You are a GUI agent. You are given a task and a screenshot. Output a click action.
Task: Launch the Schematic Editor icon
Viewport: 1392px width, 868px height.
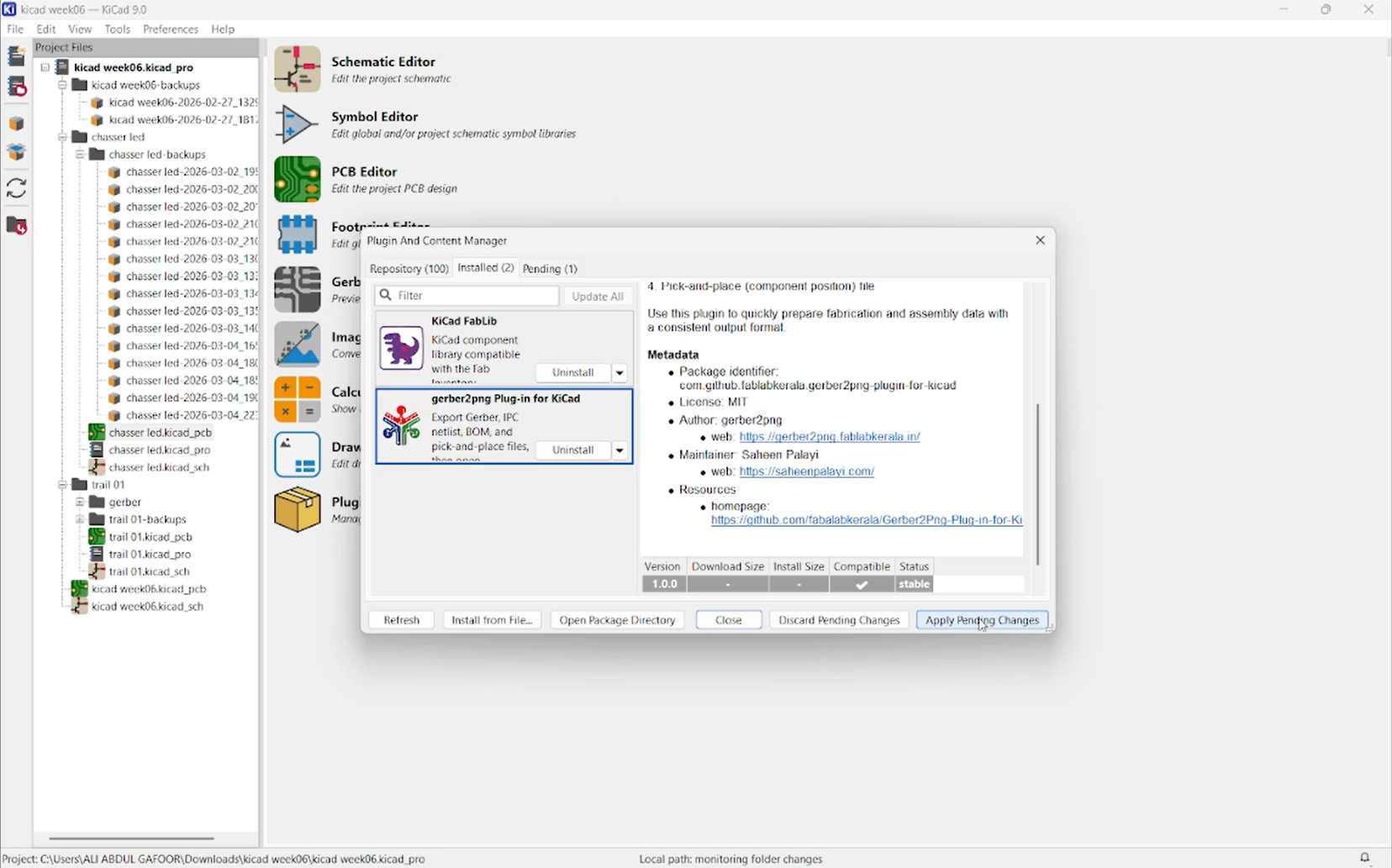297,69
